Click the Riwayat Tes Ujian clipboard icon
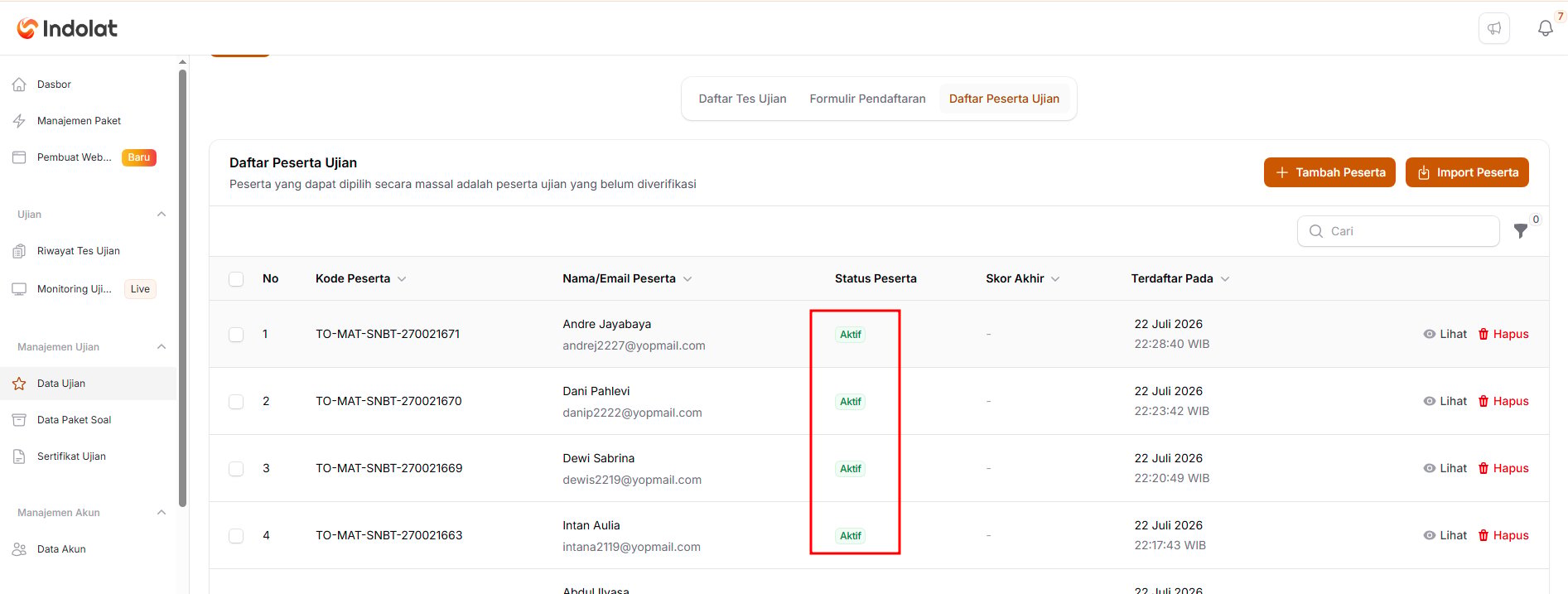Viewport: 1568px width, 594px height. coord(19,251)
